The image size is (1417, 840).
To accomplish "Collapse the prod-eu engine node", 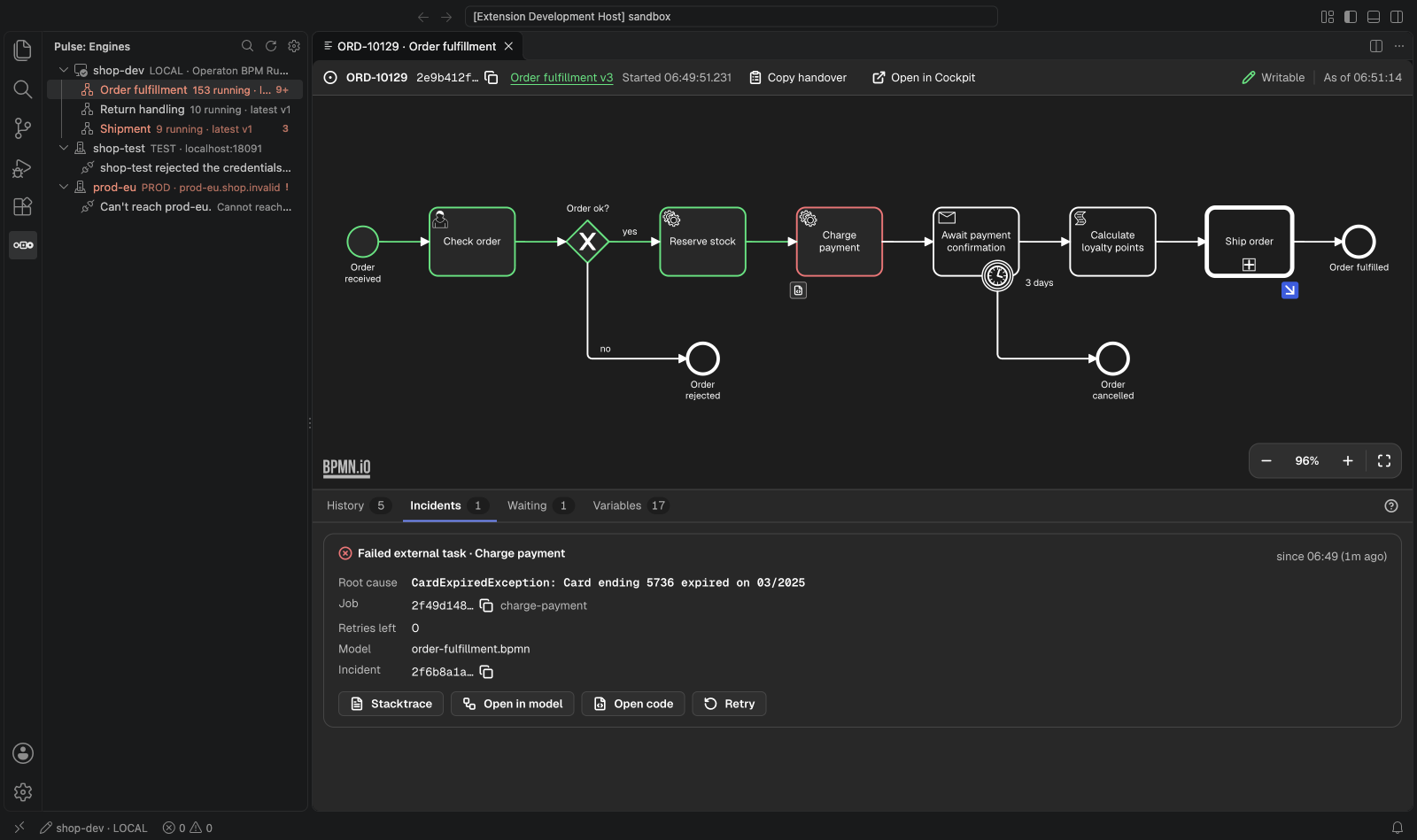I will 64,187.
